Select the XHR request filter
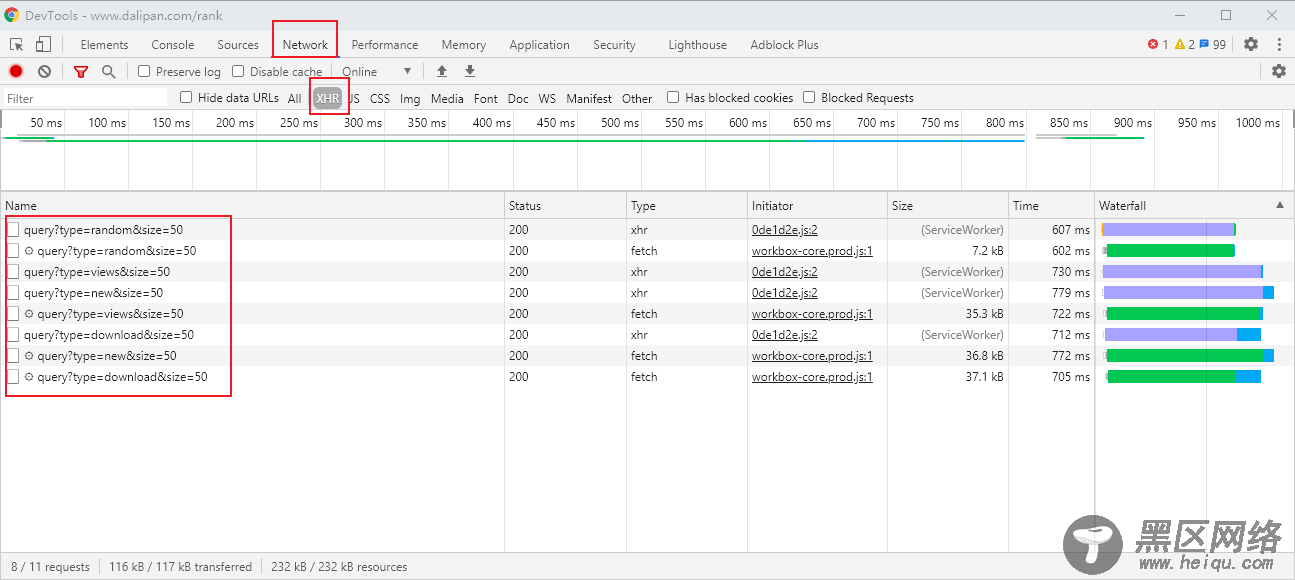This screenshot has height=580, width=1295. tap(328, 98)
